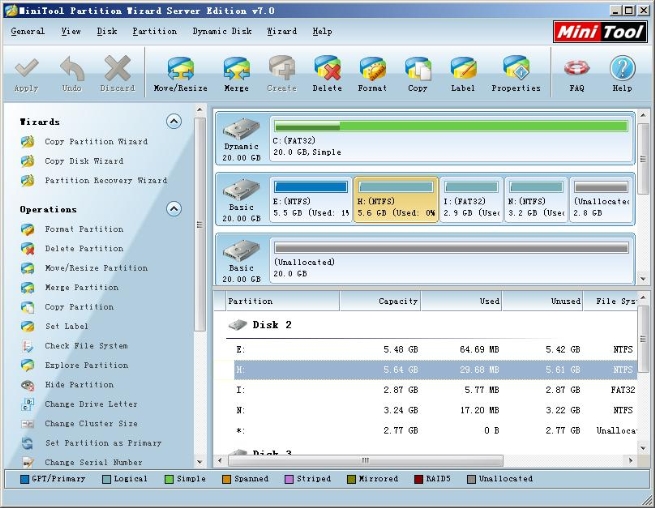
Task: Click the Change Cluster Size icon
Action: pyautogui.click(x=28, y=424)
